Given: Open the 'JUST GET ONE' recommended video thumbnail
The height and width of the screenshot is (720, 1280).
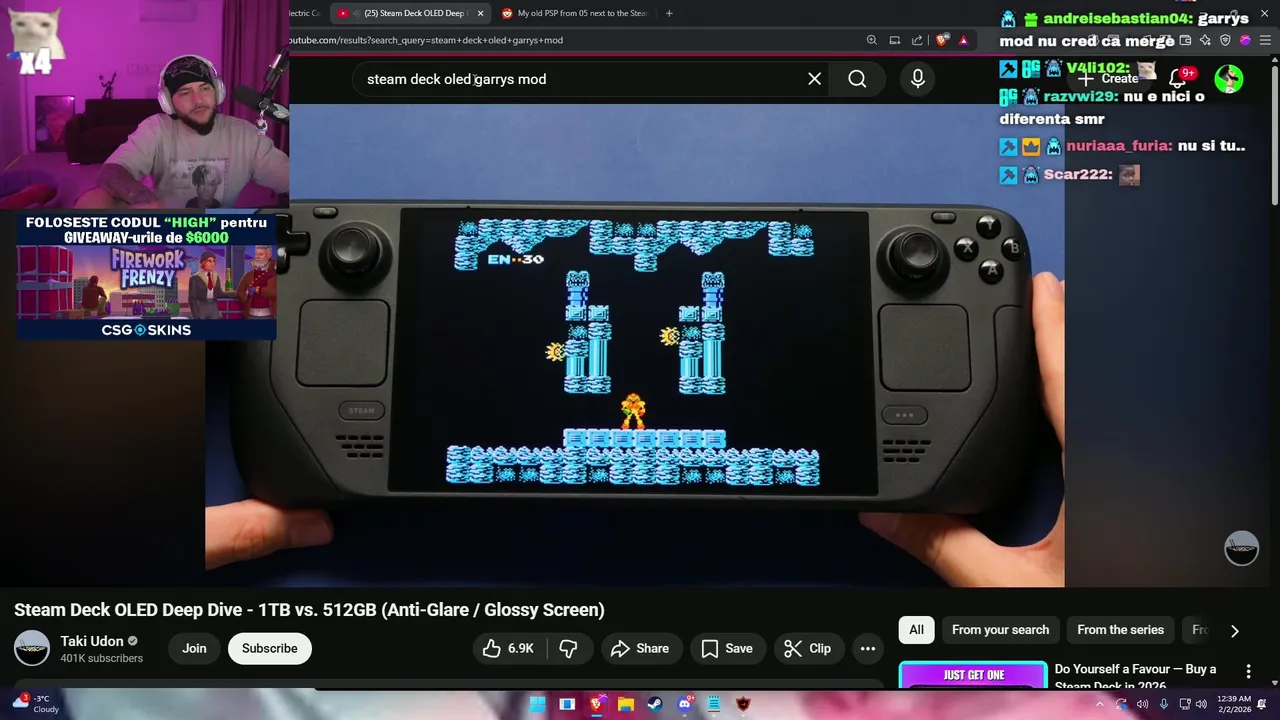Looking at the screenshot, I should click(973, 675).
